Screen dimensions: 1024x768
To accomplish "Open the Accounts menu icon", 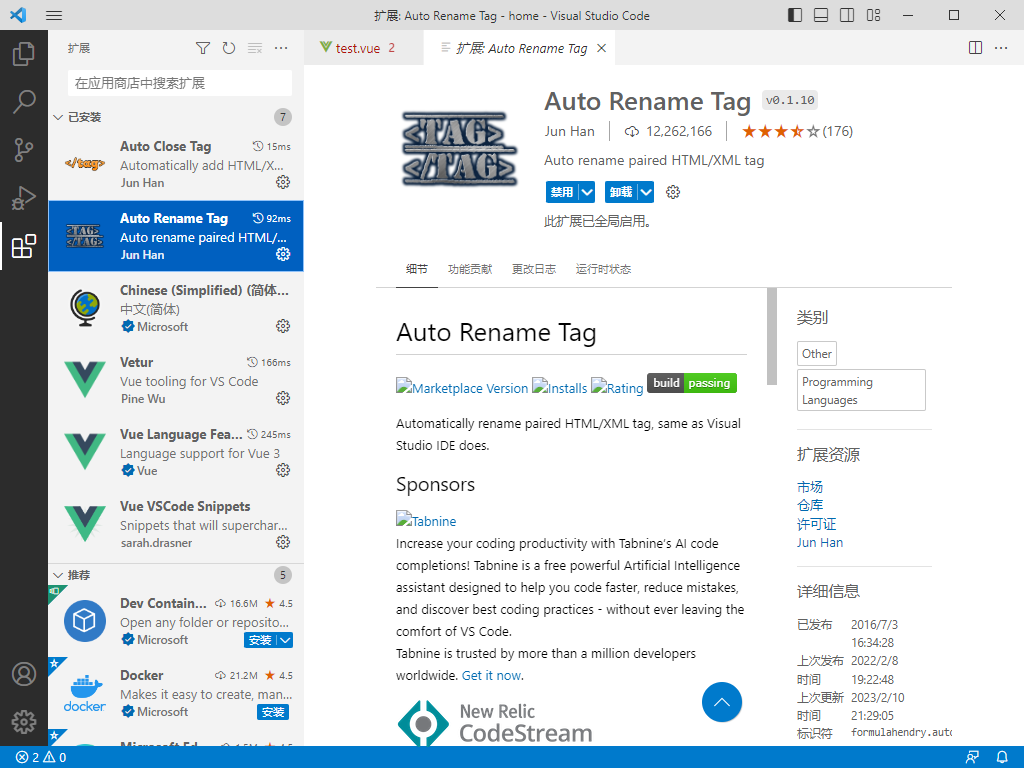I will [24, 674].
